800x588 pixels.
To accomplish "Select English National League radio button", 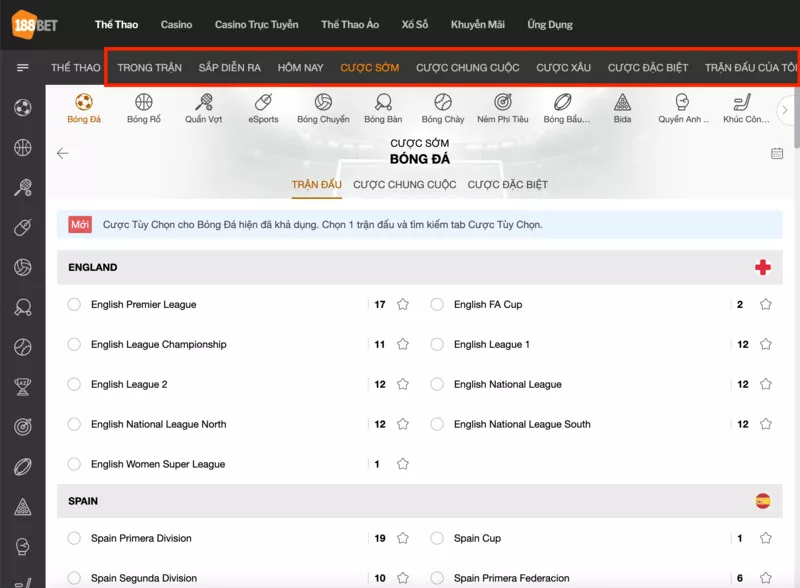I will coord(437,384).
